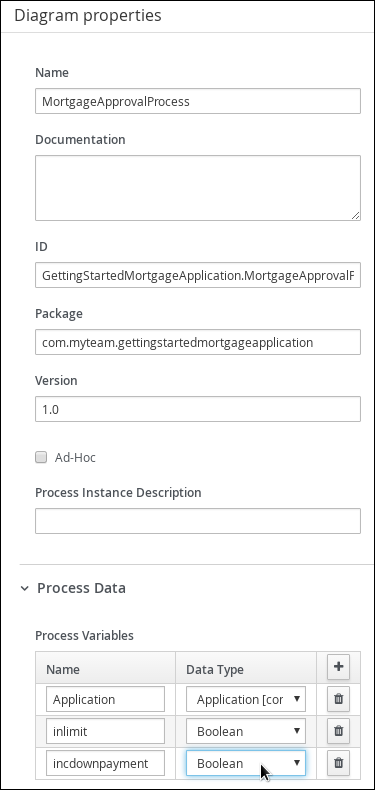Click the Process Variables label
This screenshot has height=790, width=375.
pos(84,635)
